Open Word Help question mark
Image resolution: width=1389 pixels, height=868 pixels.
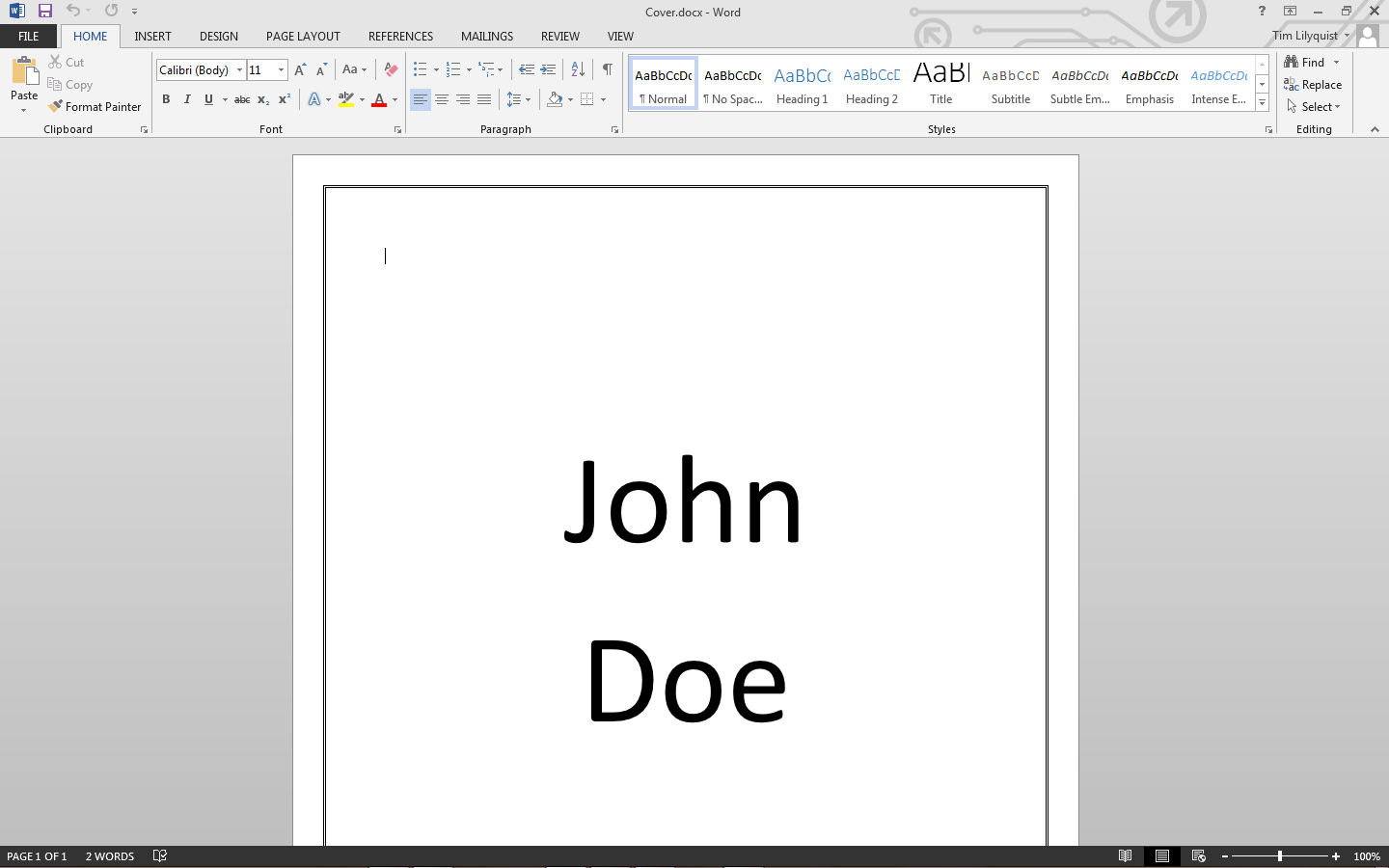1262,11
